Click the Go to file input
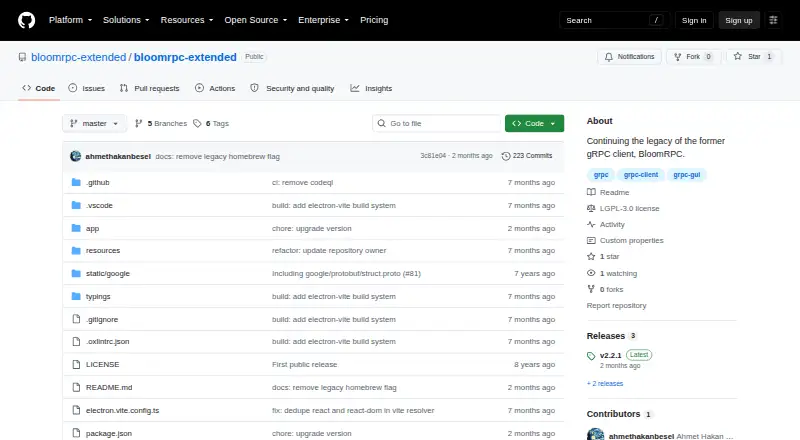Viewport: 800px width, 440px height. point(437,124)
